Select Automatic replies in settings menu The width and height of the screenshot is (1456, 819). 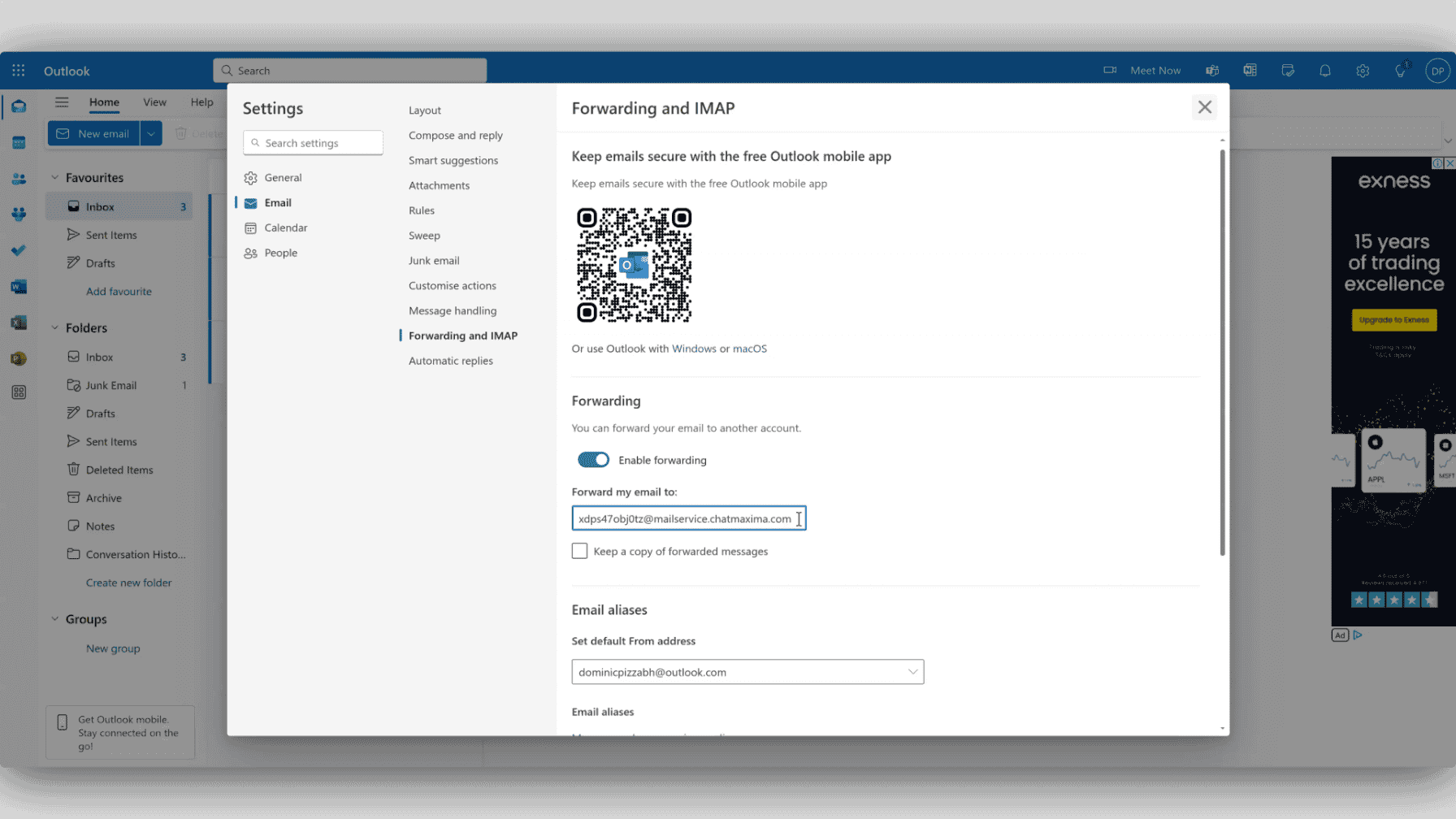pyautogui.click(x=450, y=361)
